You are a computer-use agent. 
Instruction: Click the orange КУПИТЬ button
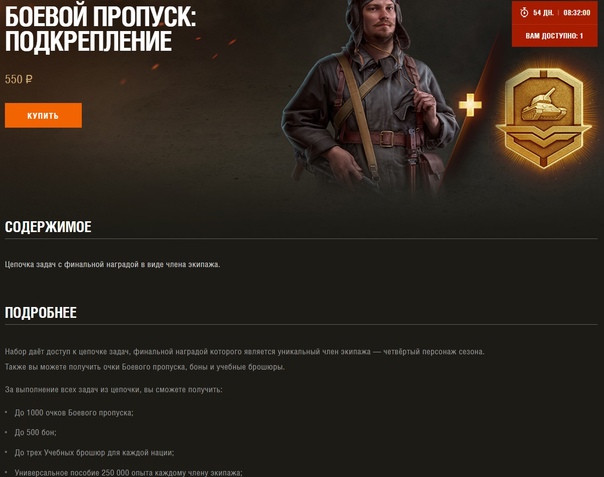(43, 115)
